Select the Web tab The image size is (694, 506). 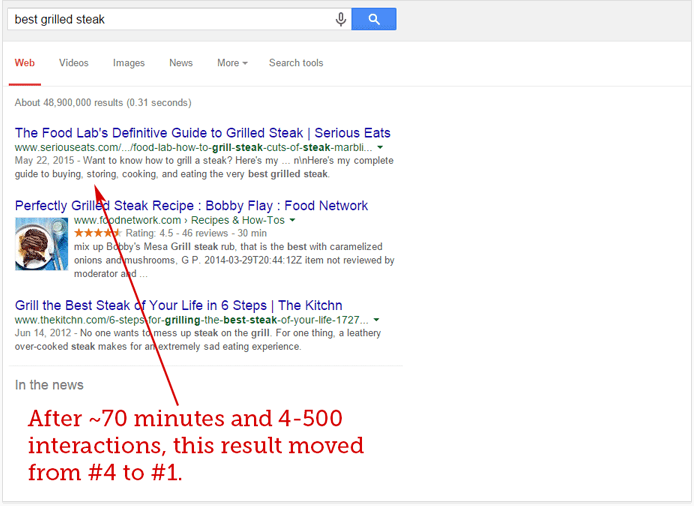[x=24, y=63]
